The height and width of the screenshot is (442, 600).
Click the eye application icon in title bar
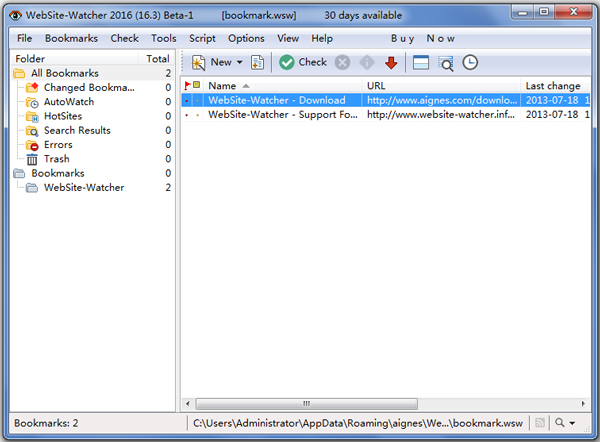click(15, 15)
